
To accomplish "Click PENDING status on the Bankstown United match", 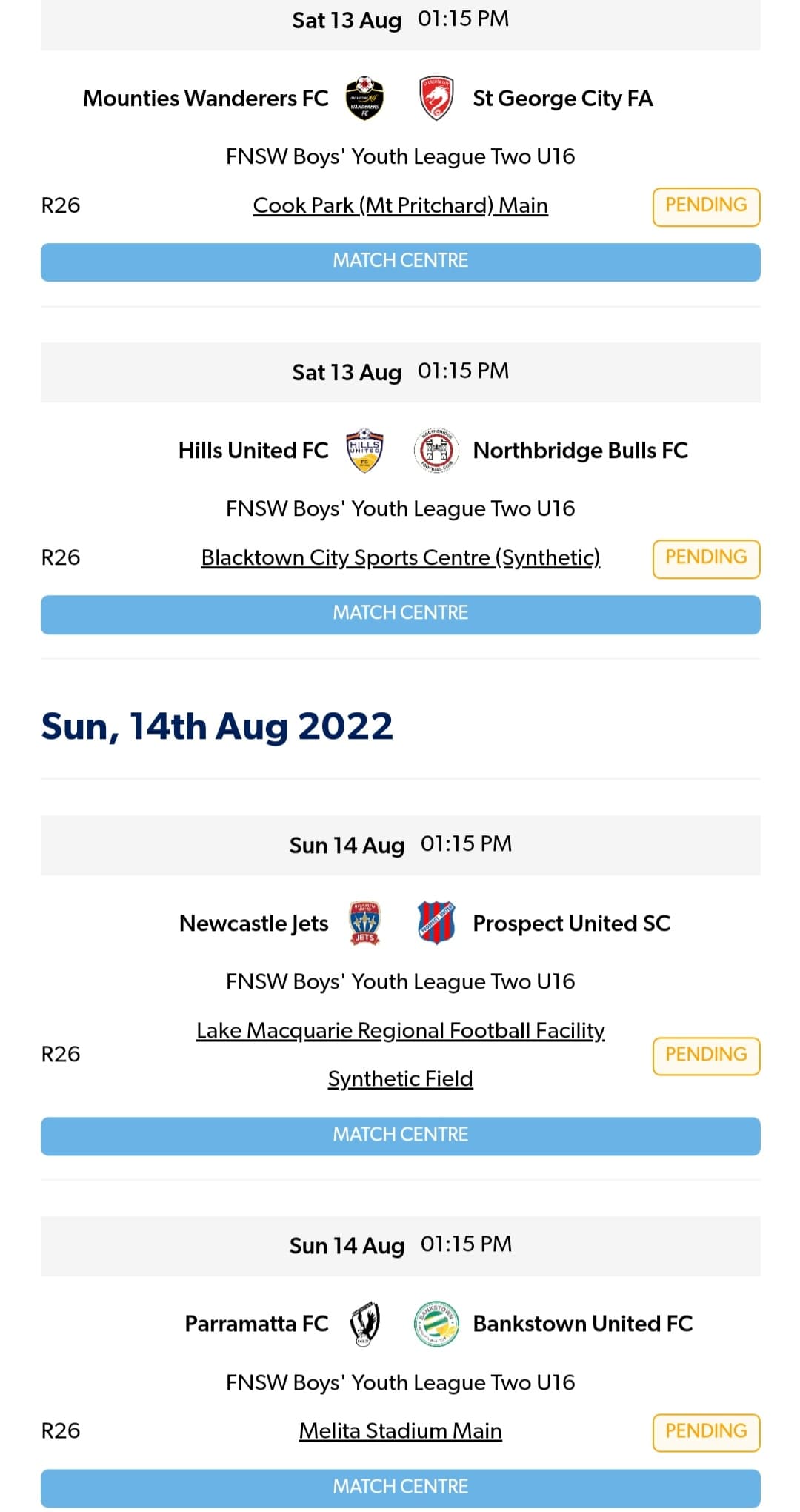I will point(705,1430).
